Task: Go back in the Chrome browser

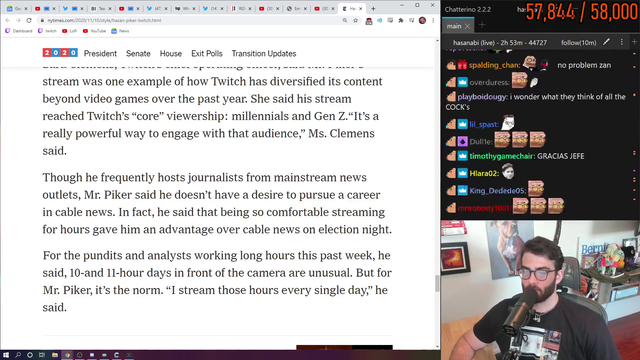Action: pos(8,20)
